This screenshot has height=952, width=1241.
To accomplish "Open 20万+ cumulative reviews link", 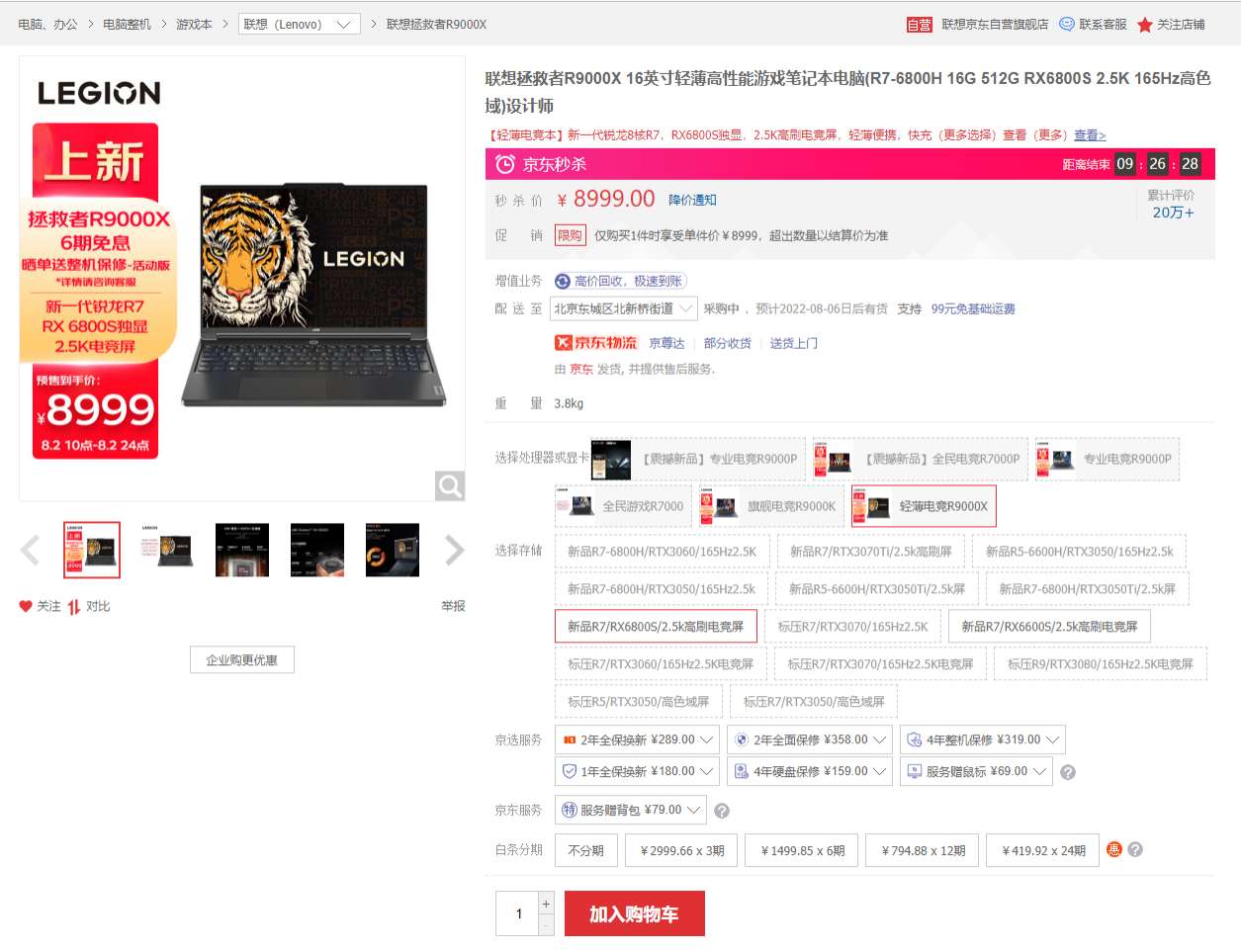I will (1173, 213).
